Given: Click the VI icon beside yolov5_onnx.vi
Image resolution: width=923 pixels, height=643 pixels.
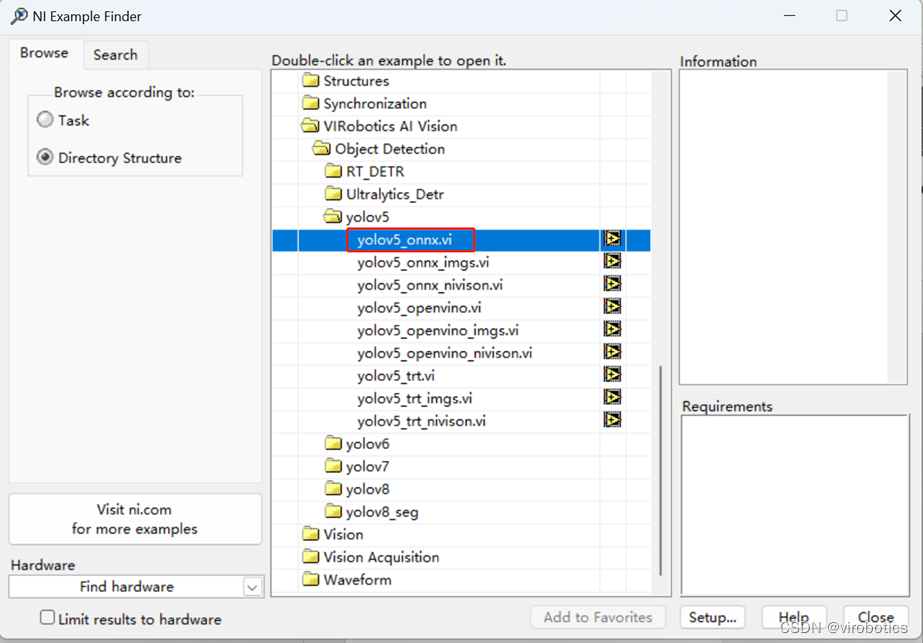Looking at the screenshot, I should [612, 238].
